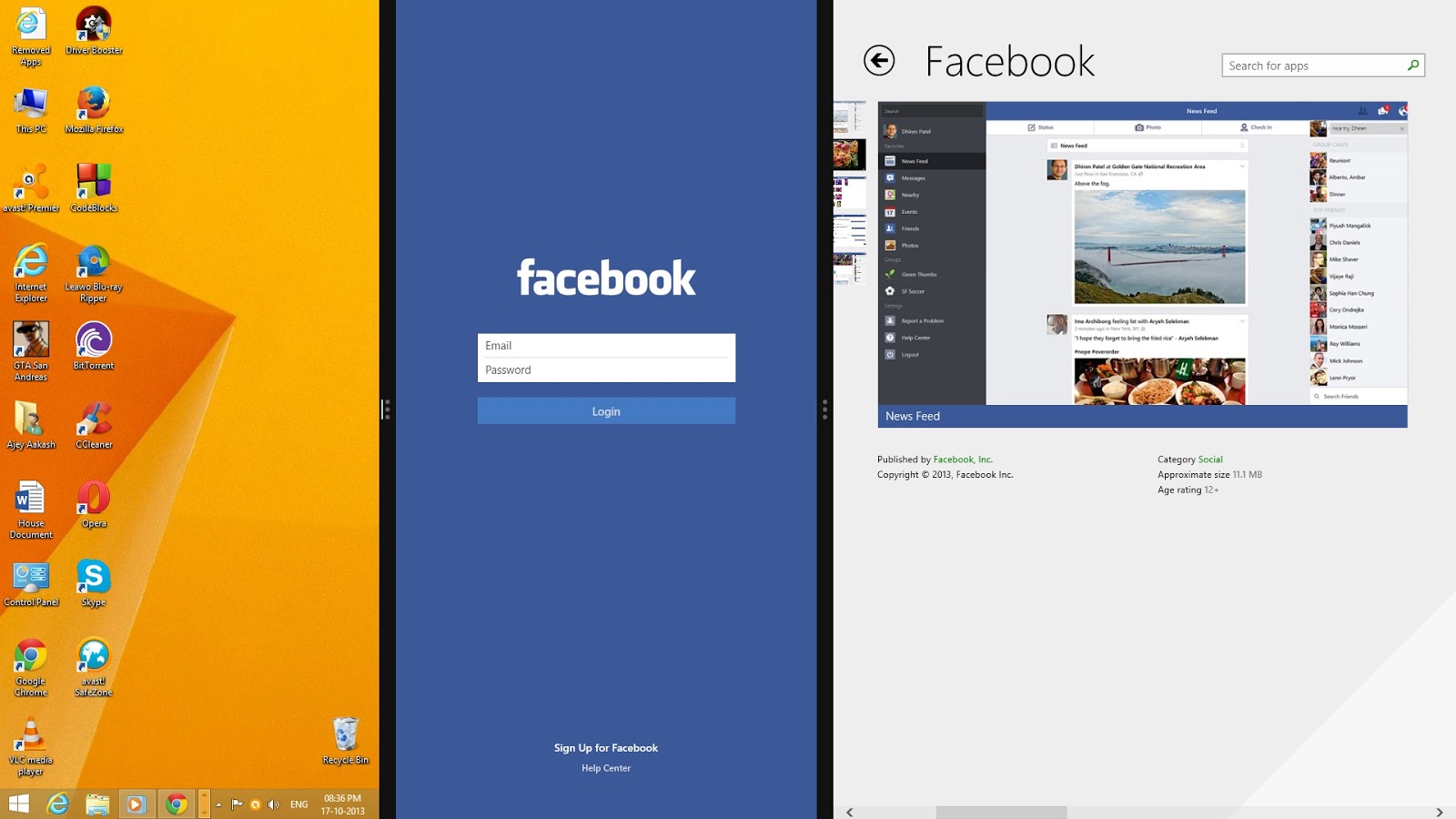Image resolution: width=1456 pixels, height=819 pixels.
Task: Open Google Chrome desktop shortcut
Action: 31,667
